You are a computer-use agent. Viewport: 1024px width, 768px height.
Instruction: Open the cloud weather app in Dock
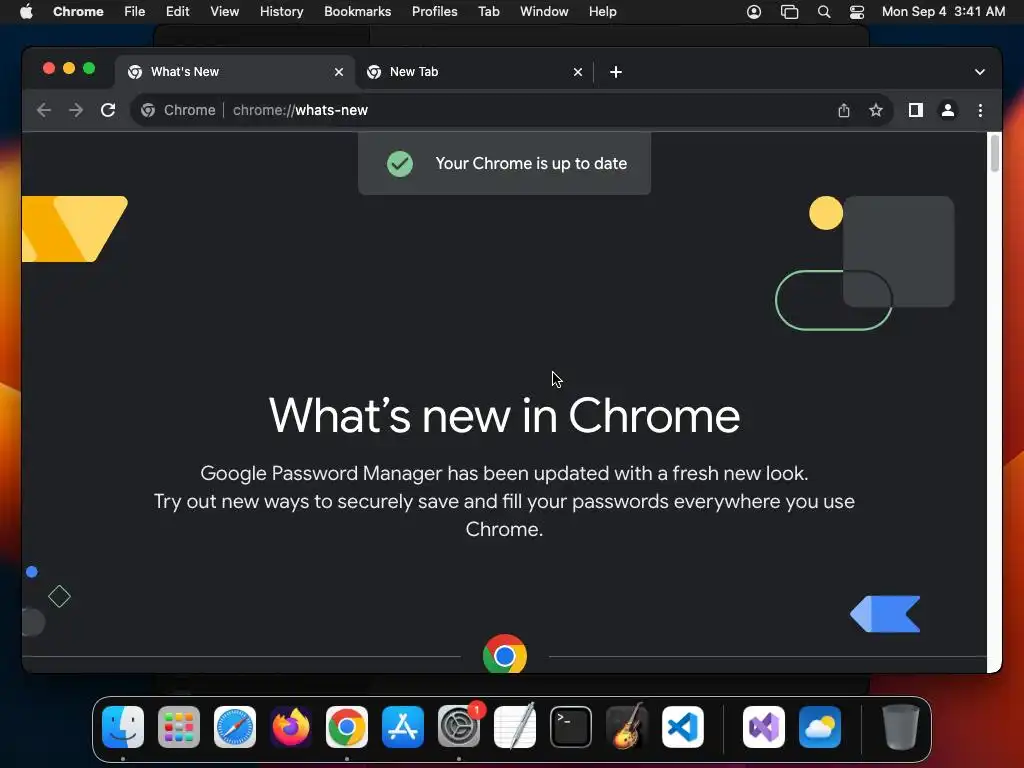[820, 727]
